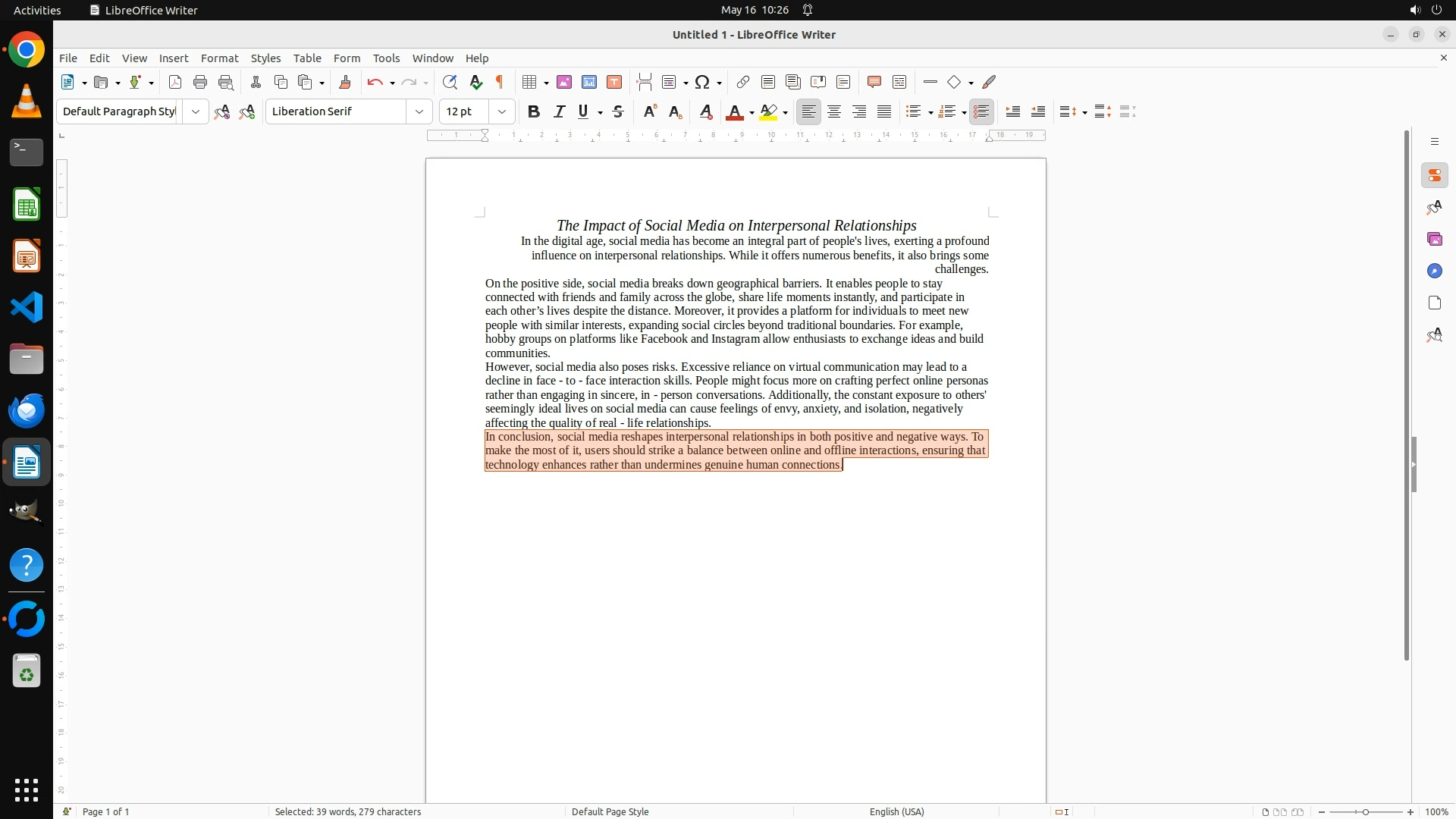The image size is (1456, 819).
Task: Open the font size dropdown
Action: coord(501,111)
